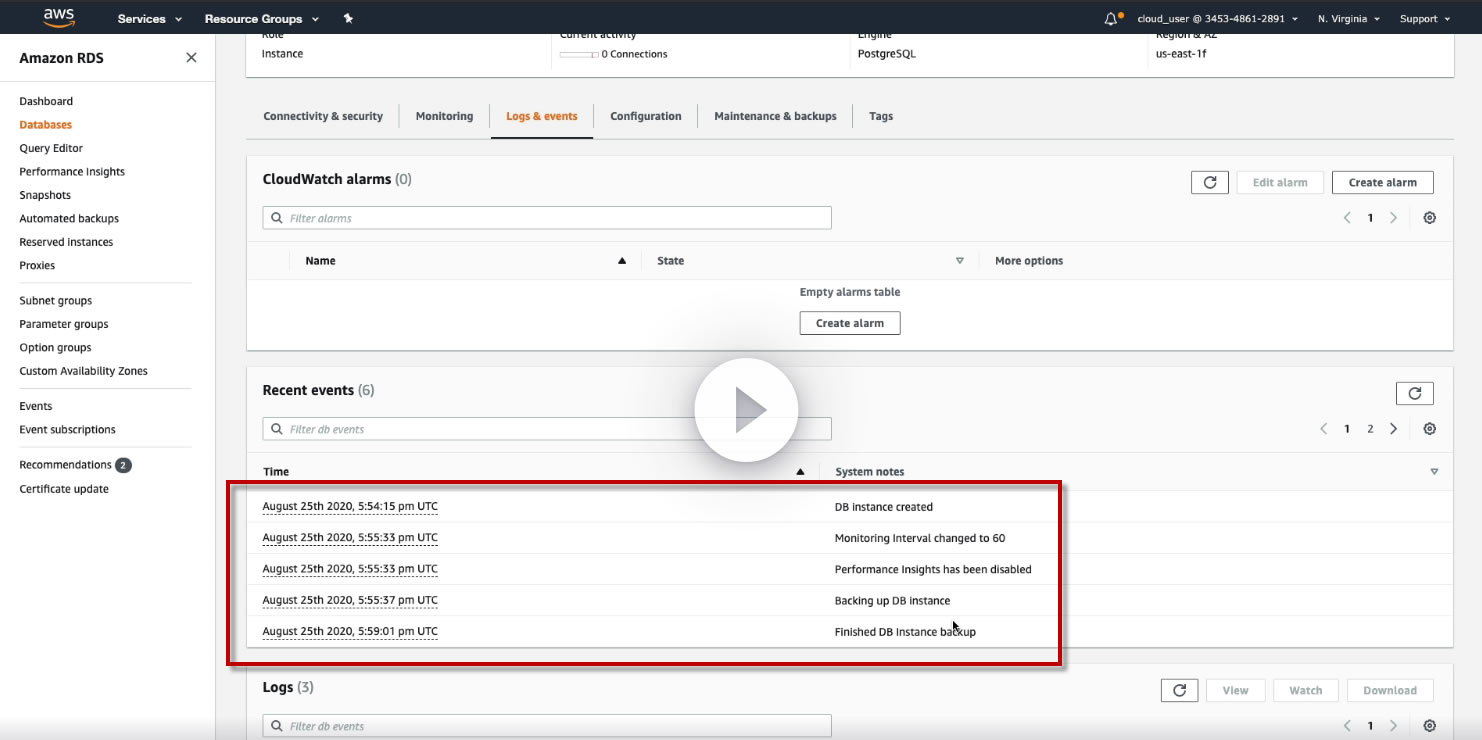
Task: Open Performance Insights in the sidebar
Action: pyautogui.click(x=72, y=172)
